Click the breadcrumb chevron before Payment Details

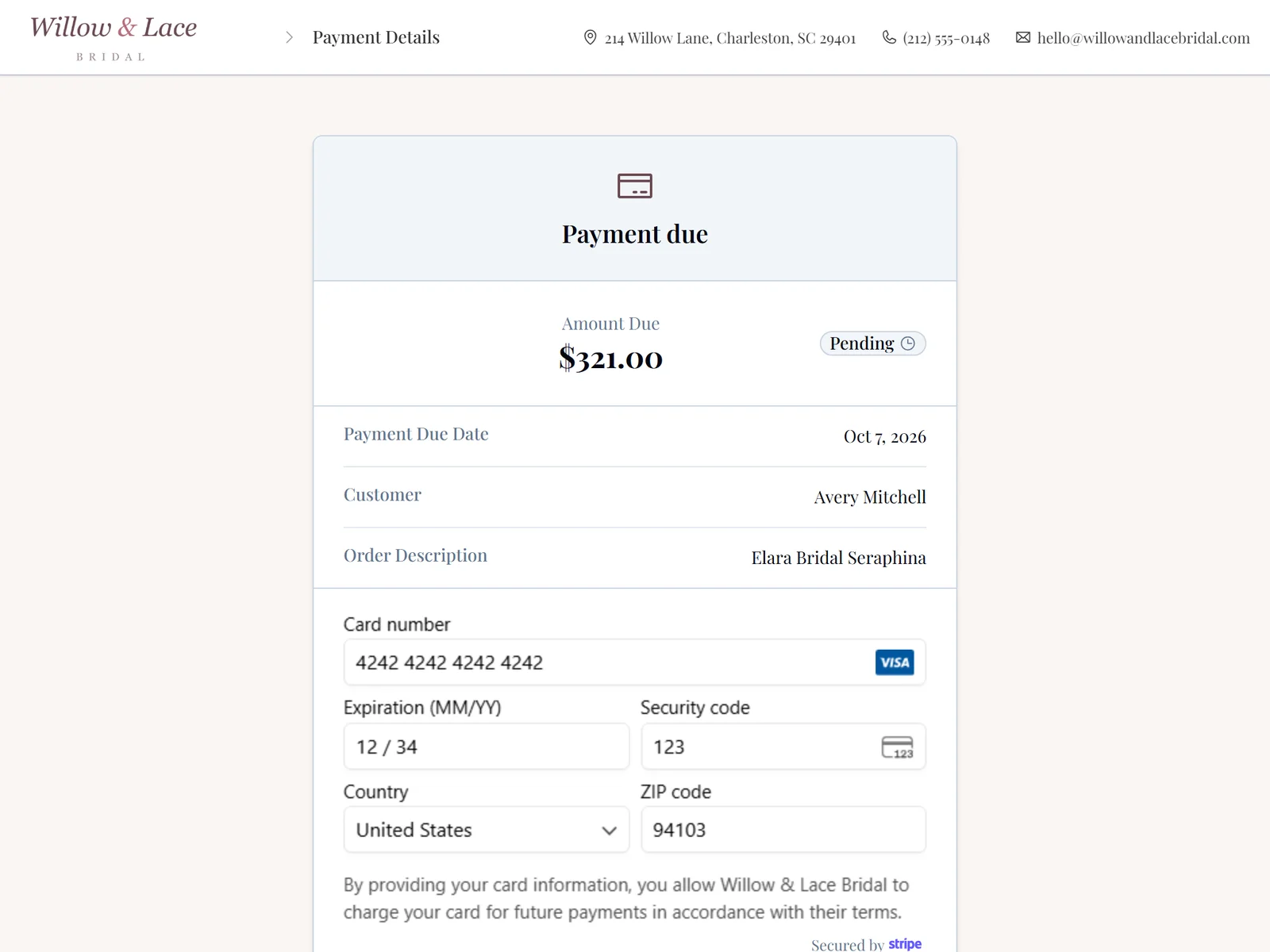pyautogui.click(x=289, y=37)
